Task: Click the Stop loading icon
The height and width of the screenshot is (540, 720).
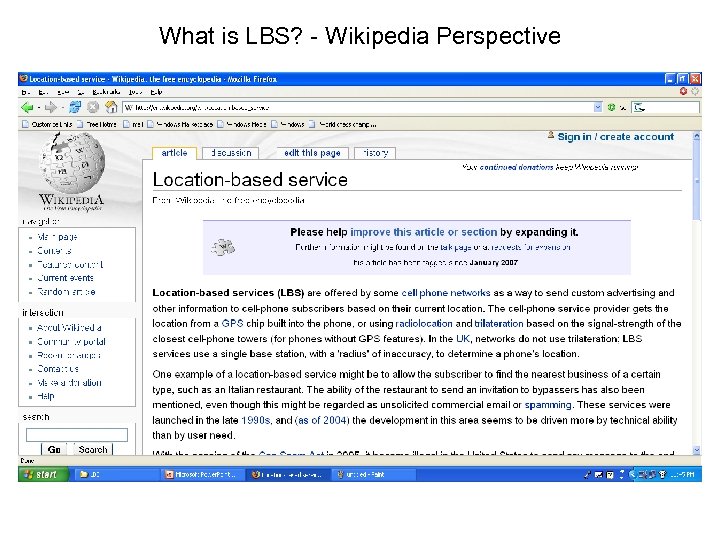Action: 93,107
